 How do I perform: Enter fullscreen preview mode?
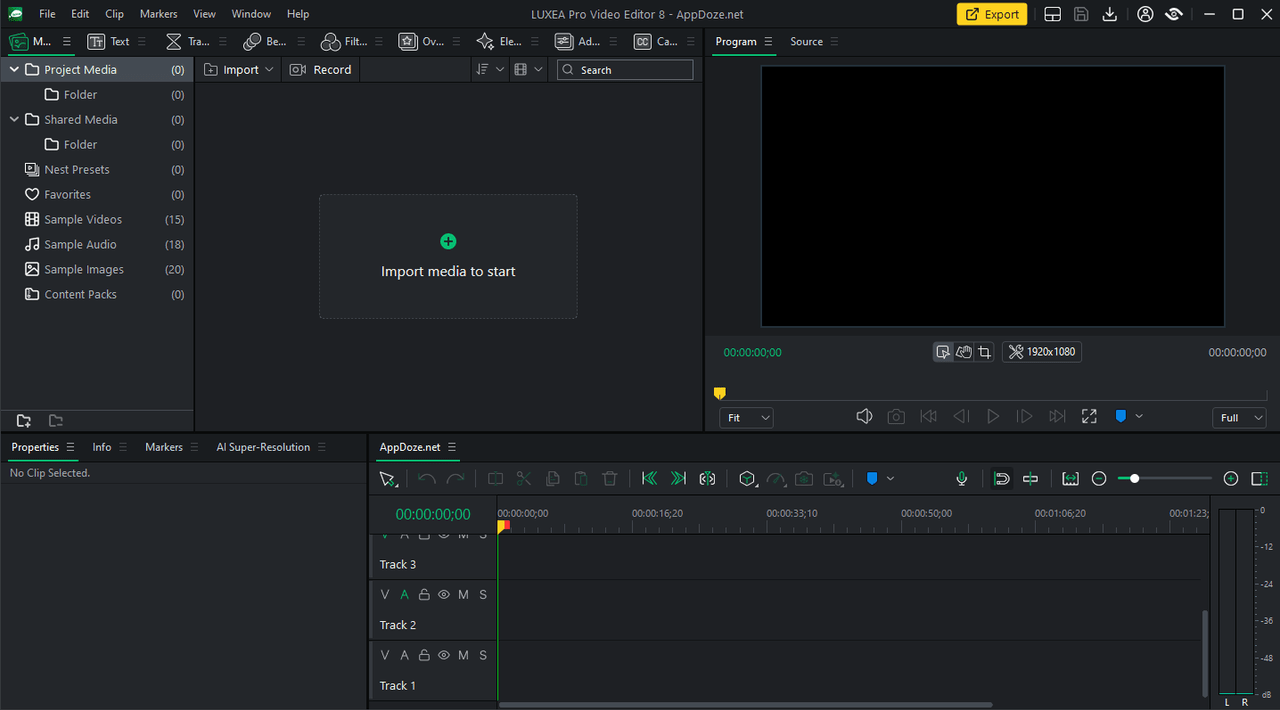point(1089,417)
